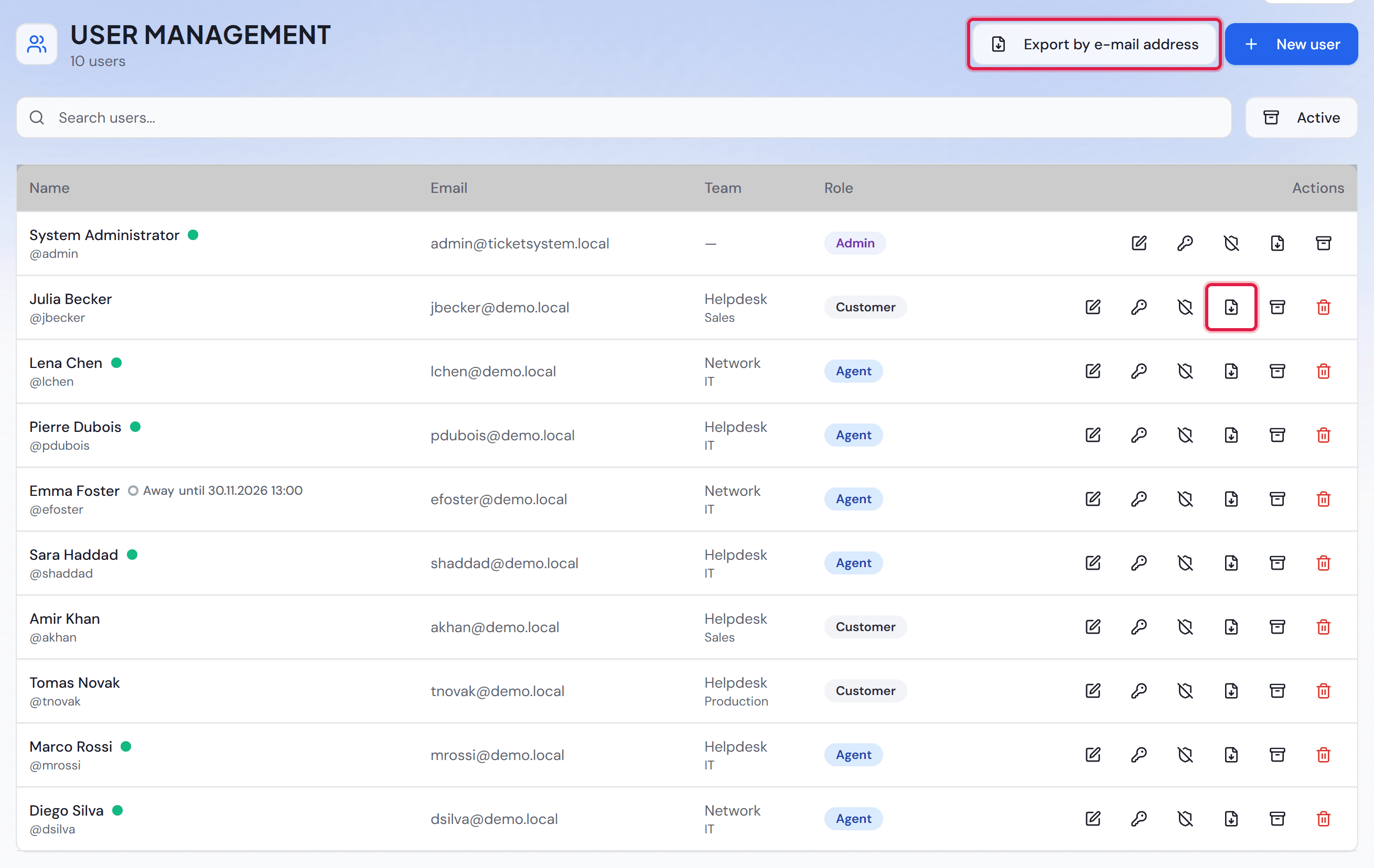Edit user Tomas Novak
Image resolution: width=1374 pixels, height=868 pixels.
[x=1093, y=691]
